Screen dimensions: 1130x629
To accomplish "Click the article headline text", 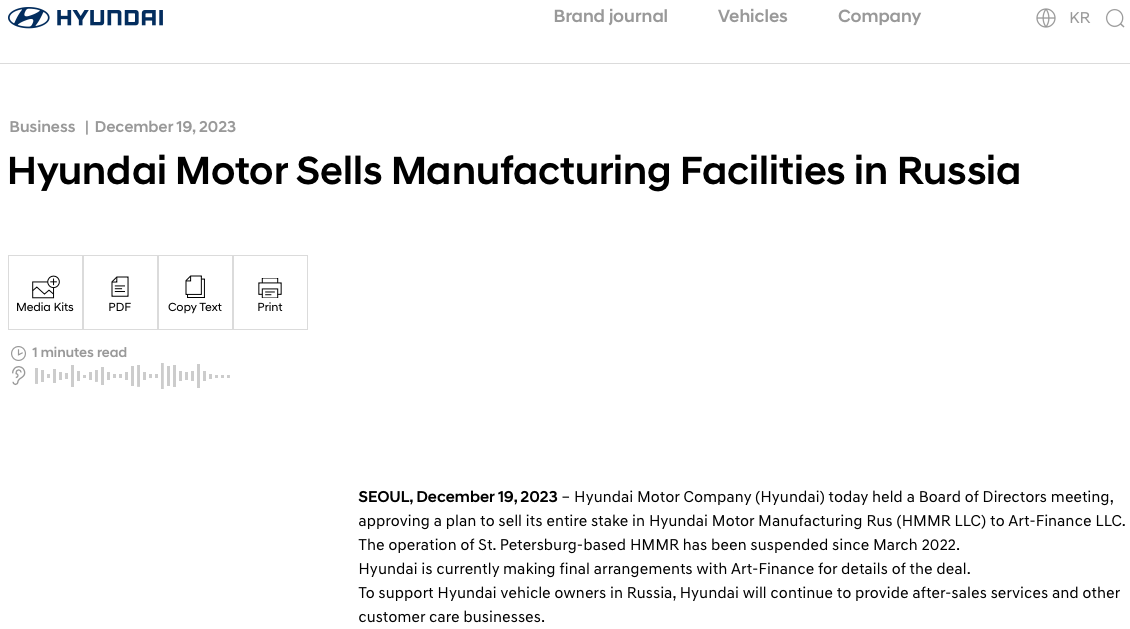I will click(x=513, y=171).
